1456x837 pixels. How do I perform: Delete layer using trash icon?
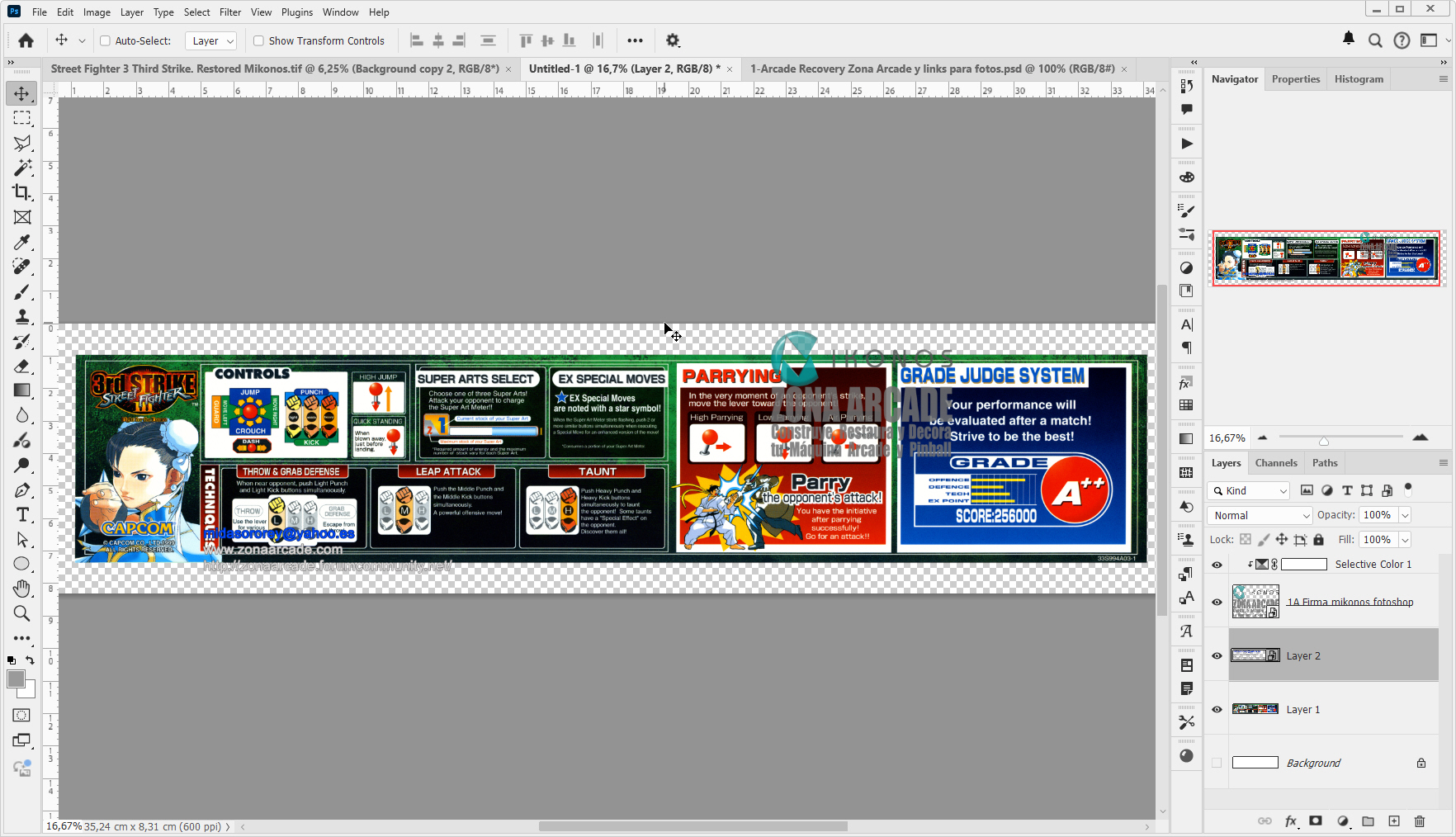[1420, 821]
